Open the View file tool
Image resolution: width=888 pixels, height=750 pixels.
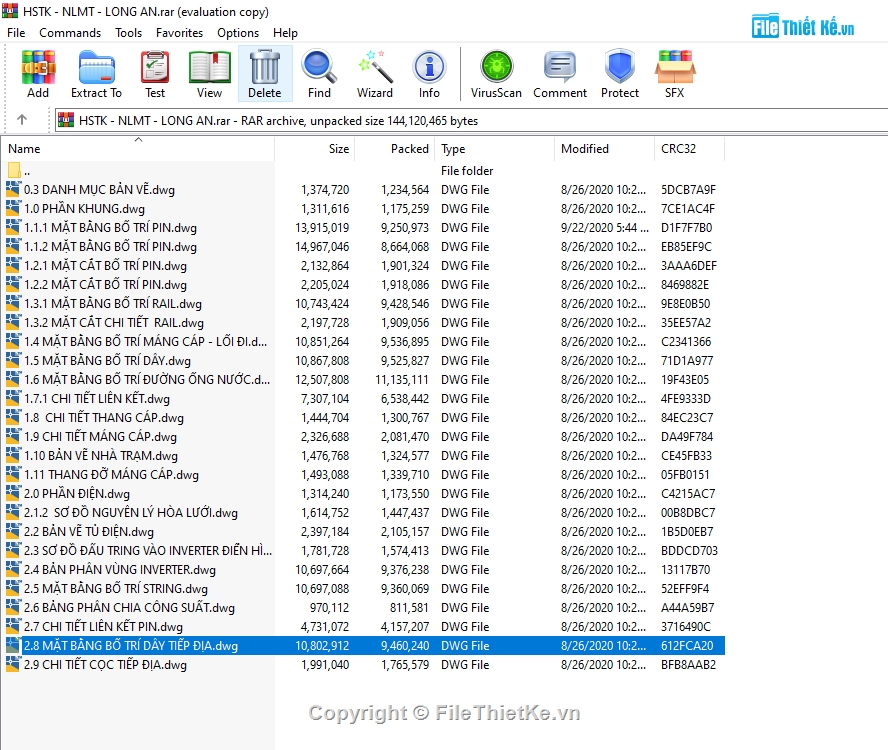pos(209,74)
